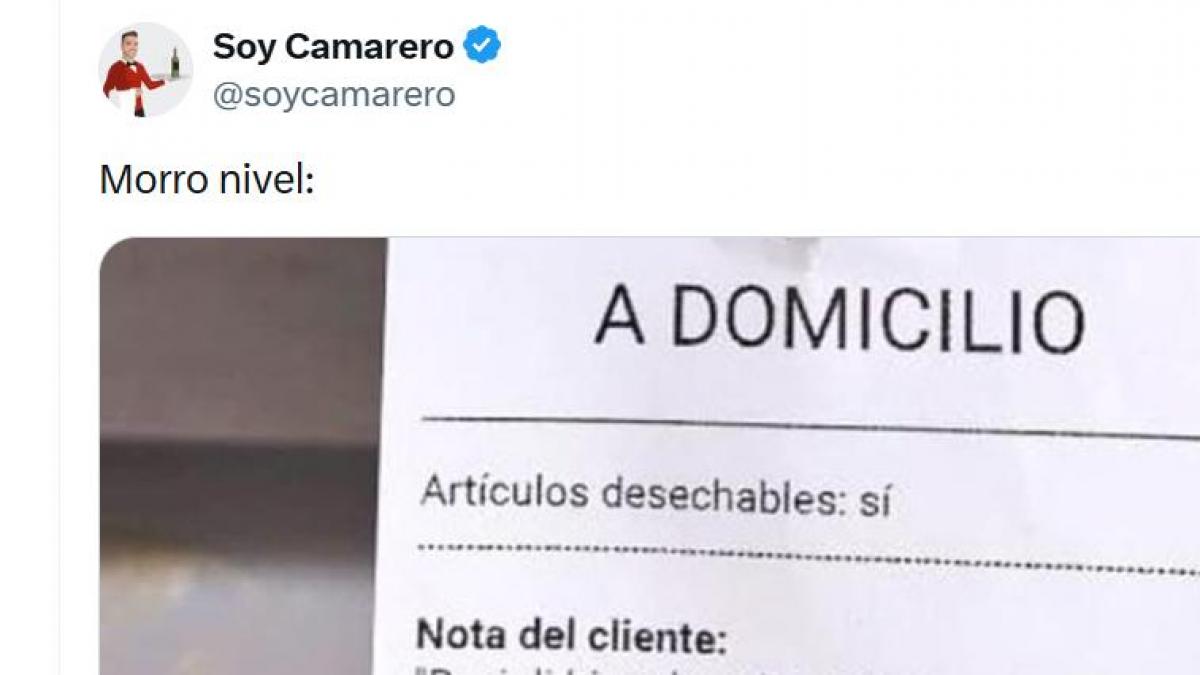Visit the @soycamarero handle link
The width and height of the screenshot is (1200, 675).
tap(334, 94)
